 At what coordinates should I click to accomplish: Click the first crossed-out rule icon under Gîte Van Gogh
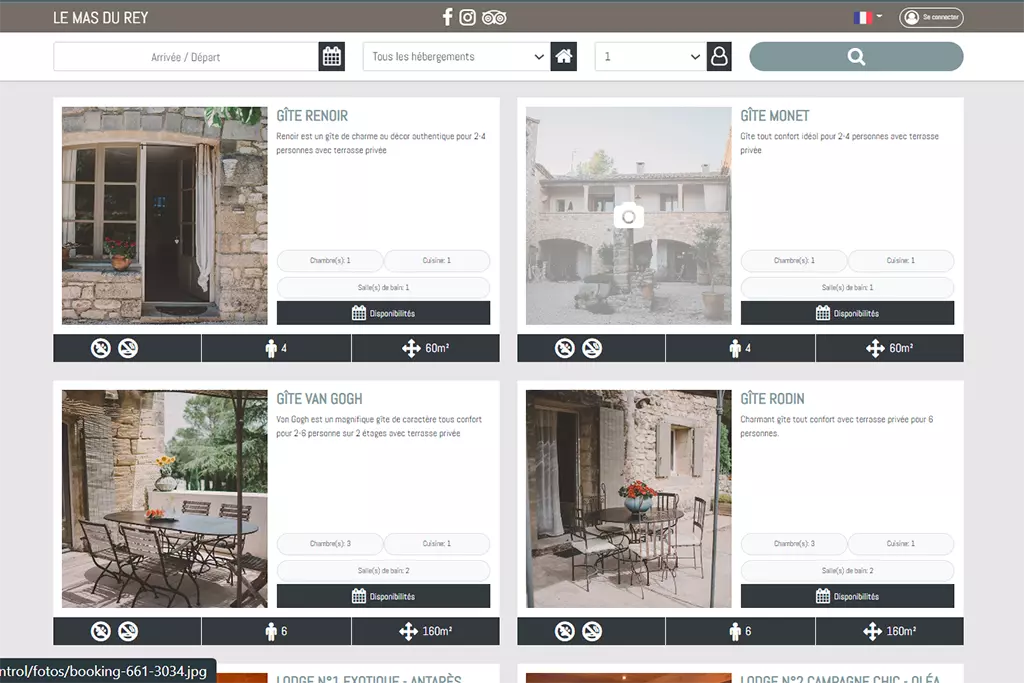coord(101,631)
